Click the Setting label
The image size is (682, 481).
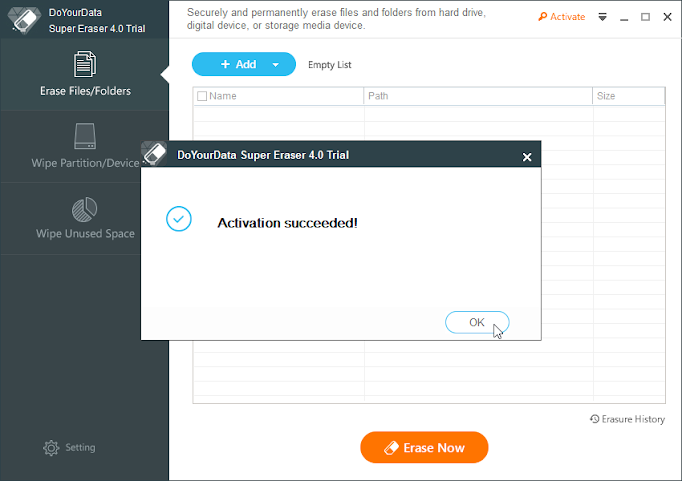pos(80,447)
